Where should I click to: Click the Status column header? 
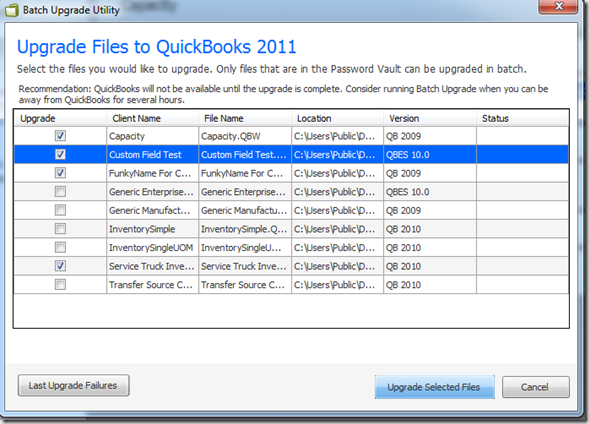point(523,118)
